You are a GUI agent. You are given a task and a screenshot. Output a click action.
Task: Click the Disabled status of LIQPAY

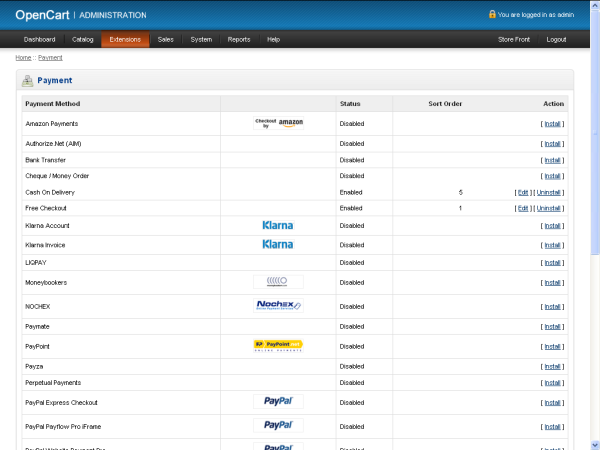pyautogui.click(x=352, y=262)
